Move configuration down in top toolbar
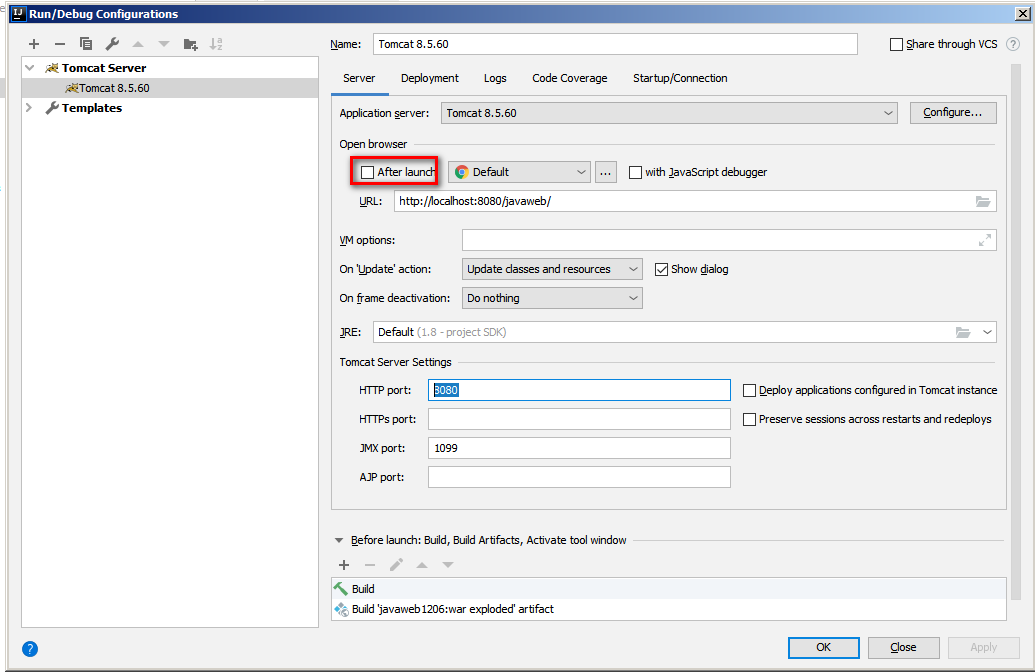The width and height of the screenshot is (1035, 672). pyautogui.click(x=164, y=44)
